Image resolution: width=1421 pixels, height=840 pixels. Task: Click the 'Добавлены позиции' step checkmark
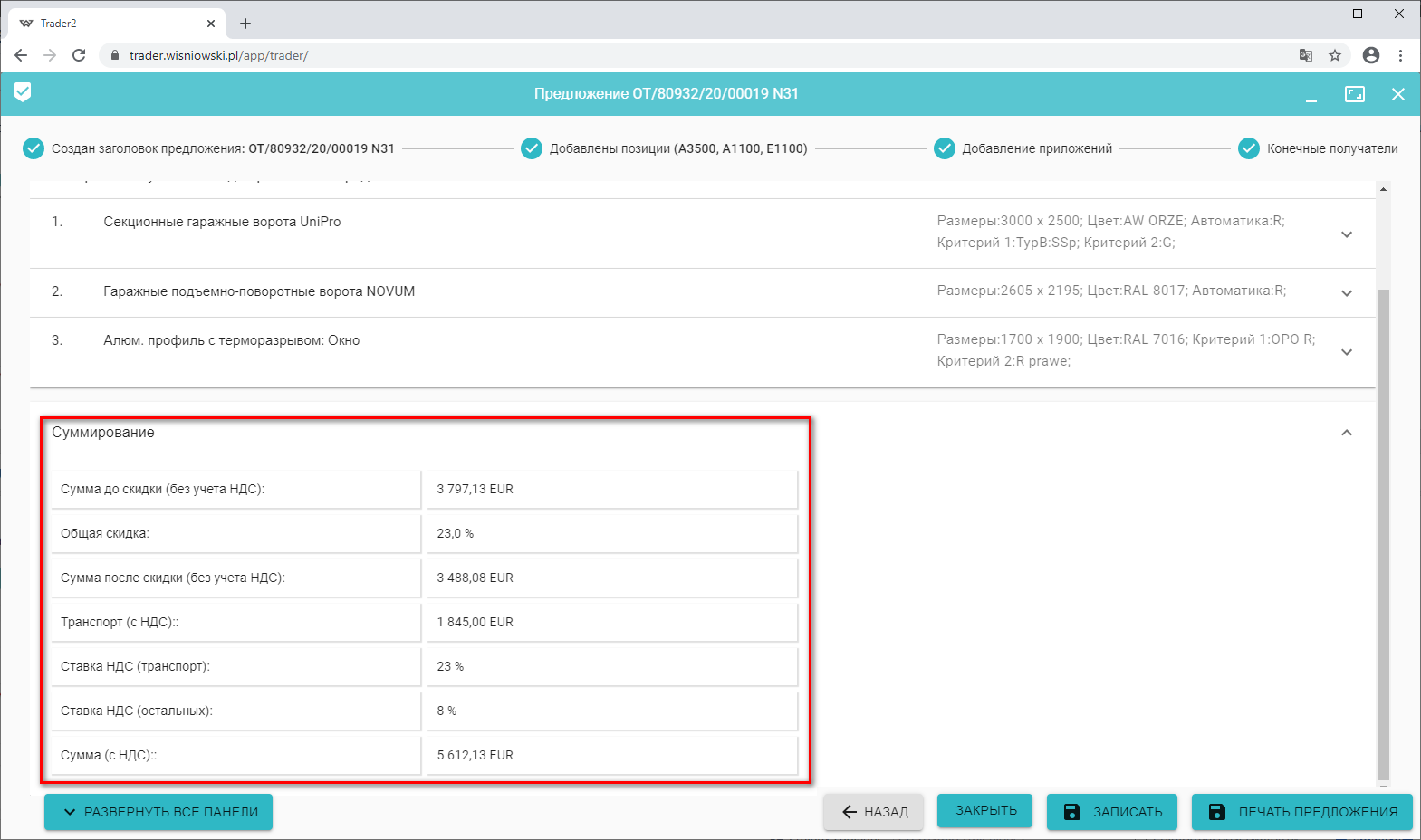(532, 148)
